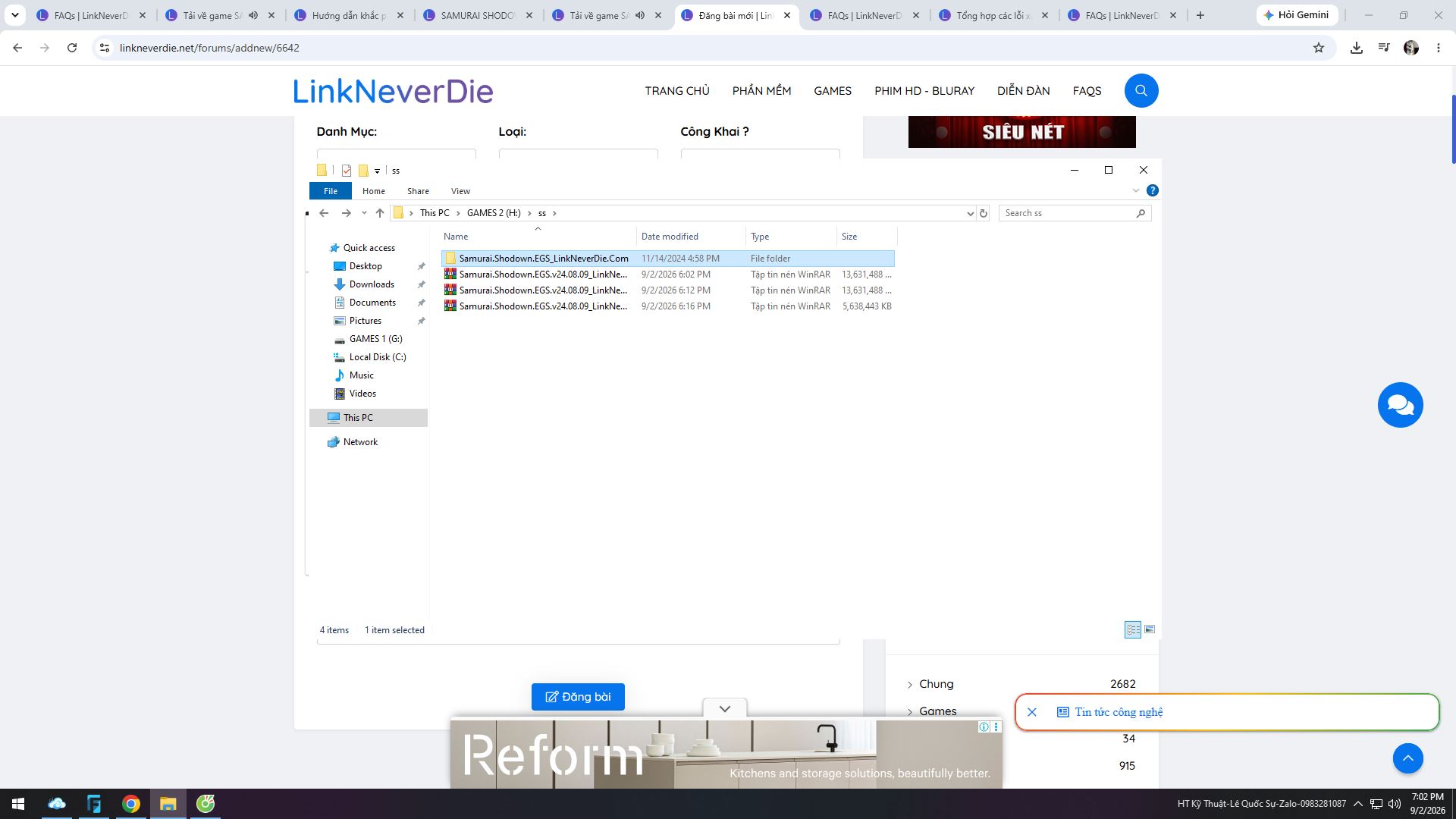Click 'Hỏi Gemini' button
The height and width of the screenshot is (819, 1456).
point(1297,15)
